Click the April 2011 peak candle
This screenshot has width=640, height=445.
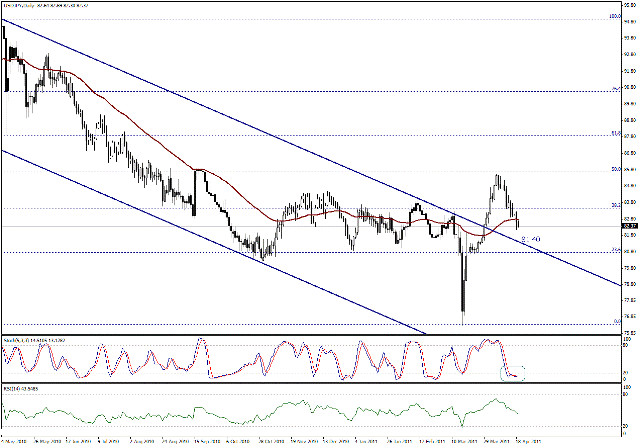(x=497, y=177)
